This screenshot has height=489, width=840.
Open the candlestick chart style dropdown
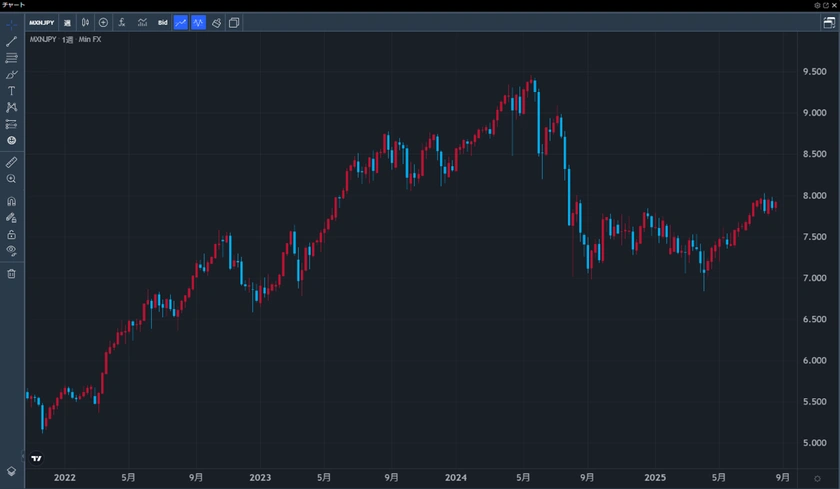[x=85, y=22]
